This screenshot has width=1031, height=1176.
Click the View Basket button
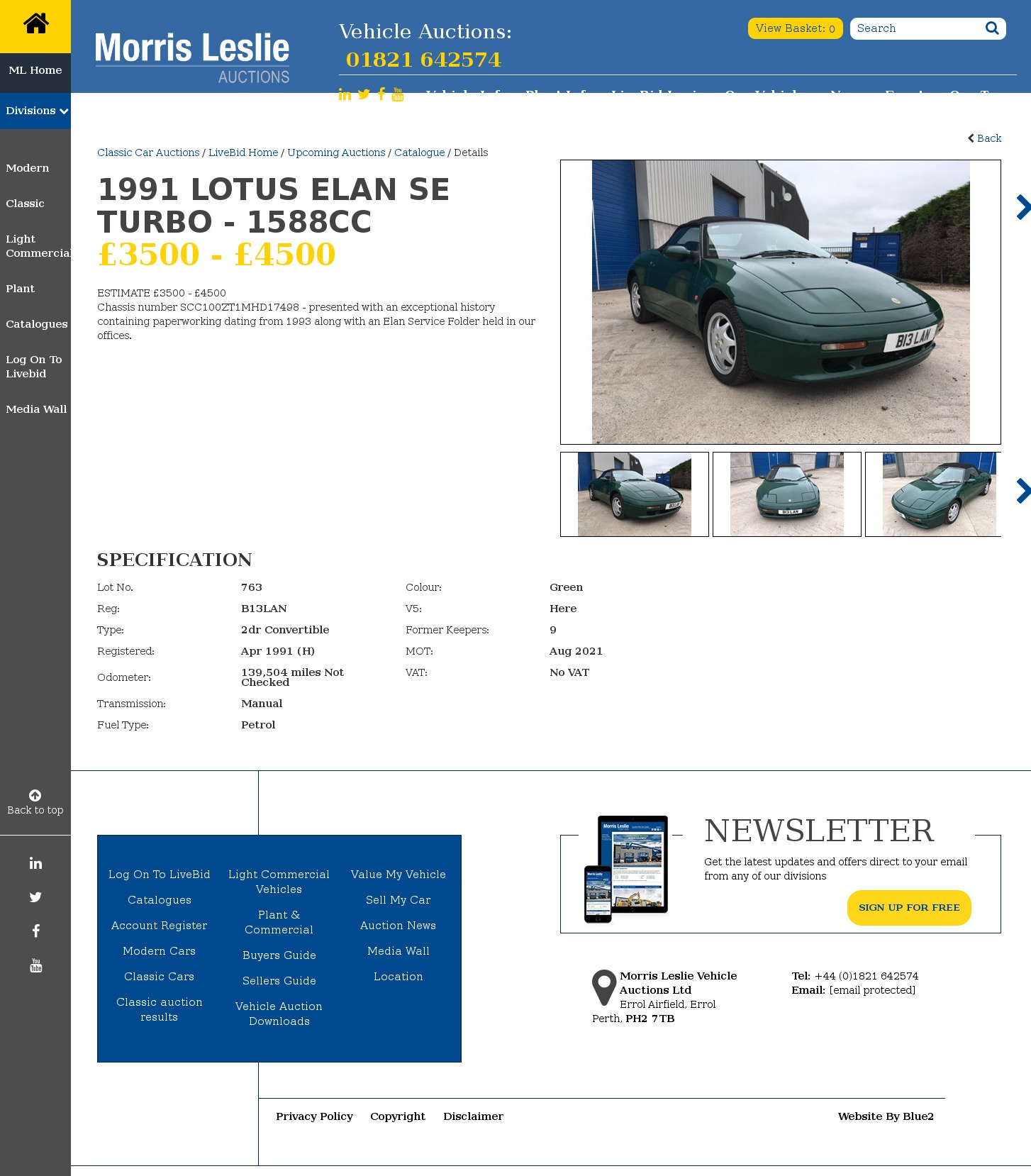[x=795, y=28]
